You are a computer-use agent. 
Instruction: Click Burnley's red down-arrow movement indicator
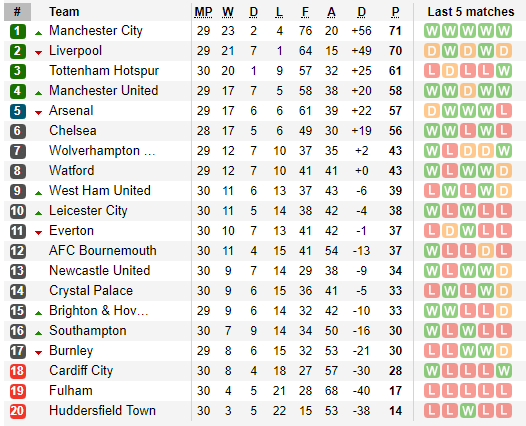tap(39, 353)
